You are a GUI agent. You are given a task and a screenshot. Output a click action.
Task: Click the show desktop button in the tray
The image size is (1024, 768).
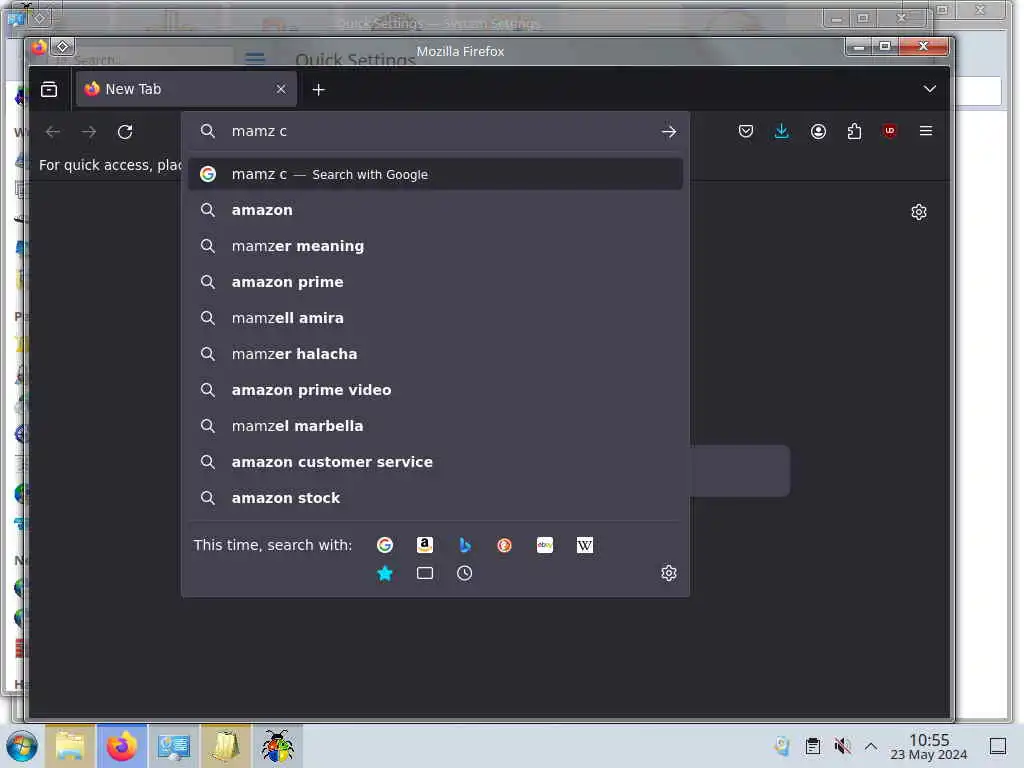[x=997, y=746]
